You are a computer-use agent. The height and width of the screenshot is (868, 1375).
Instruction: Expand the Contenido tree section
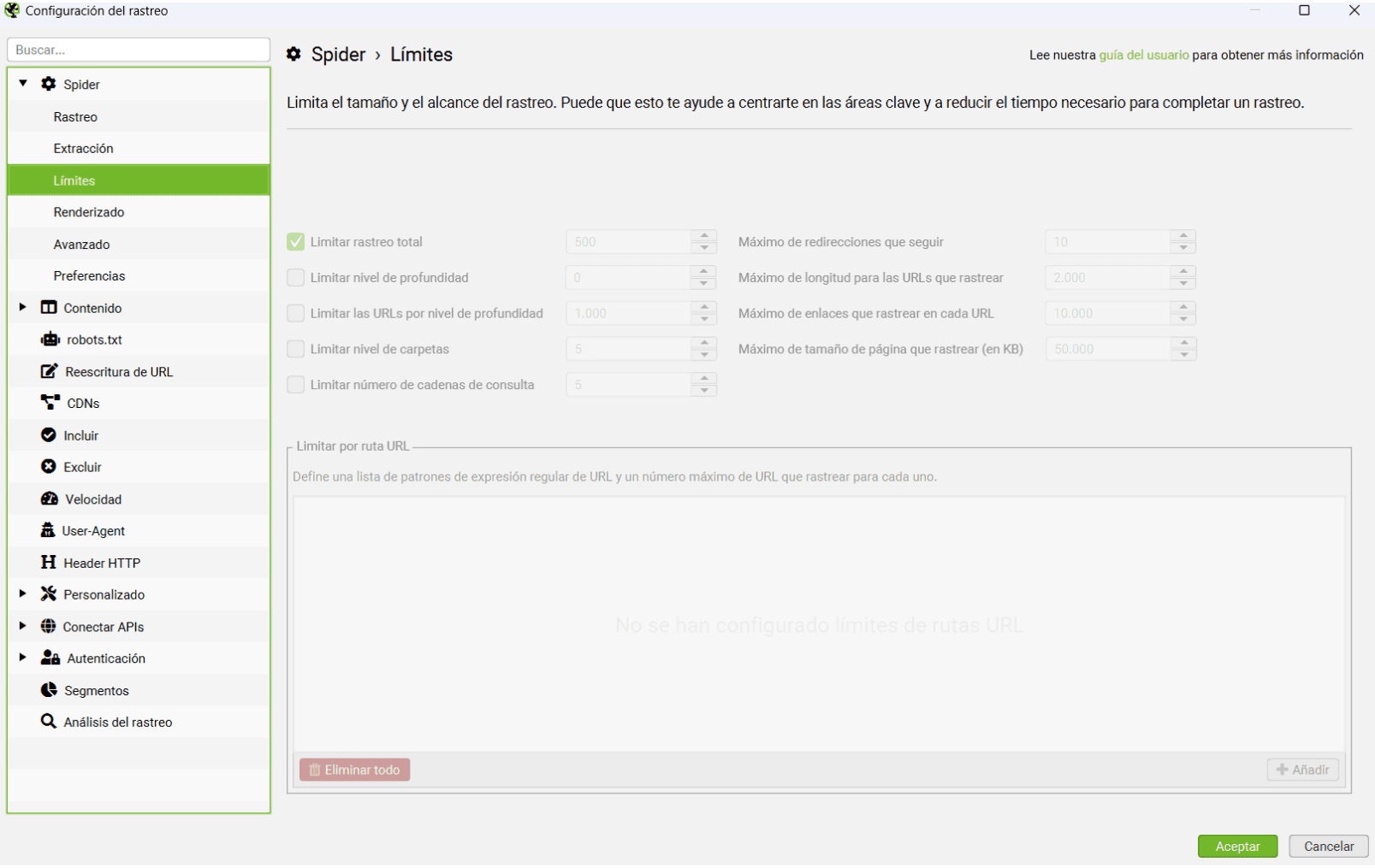click(x=23, y=307)
